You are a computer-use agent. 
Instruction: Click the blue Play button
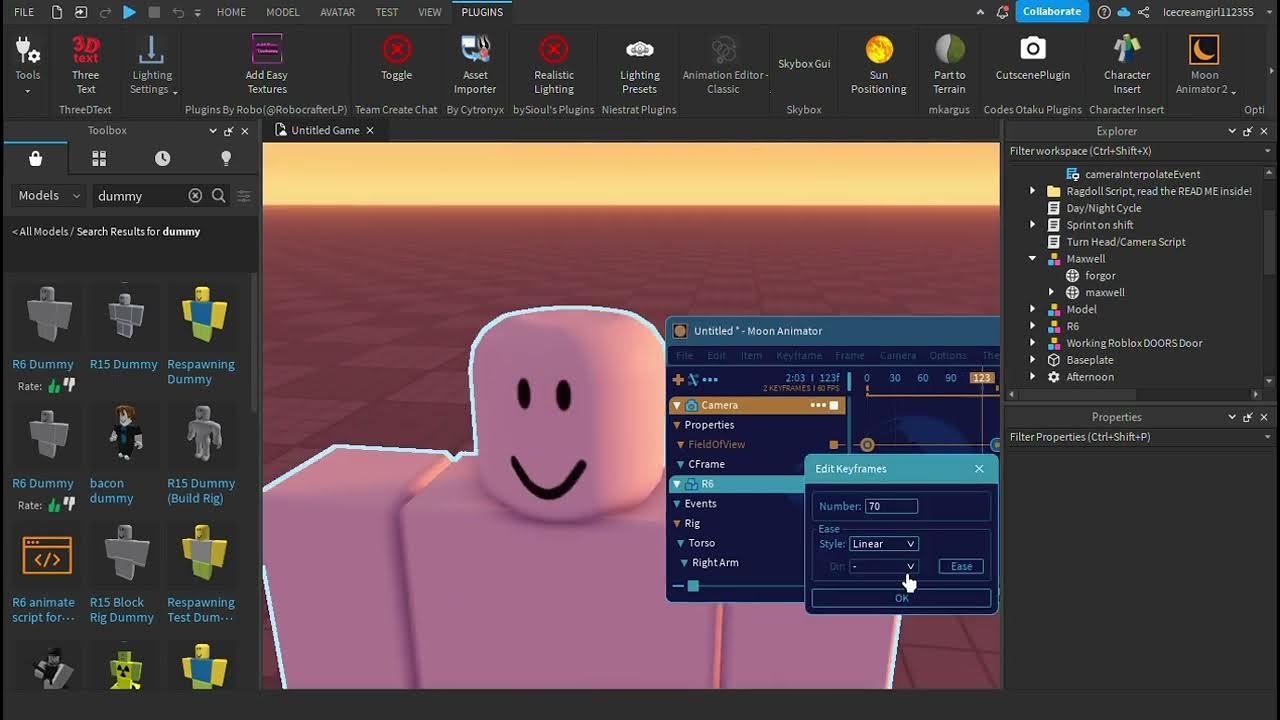(129, 12)
